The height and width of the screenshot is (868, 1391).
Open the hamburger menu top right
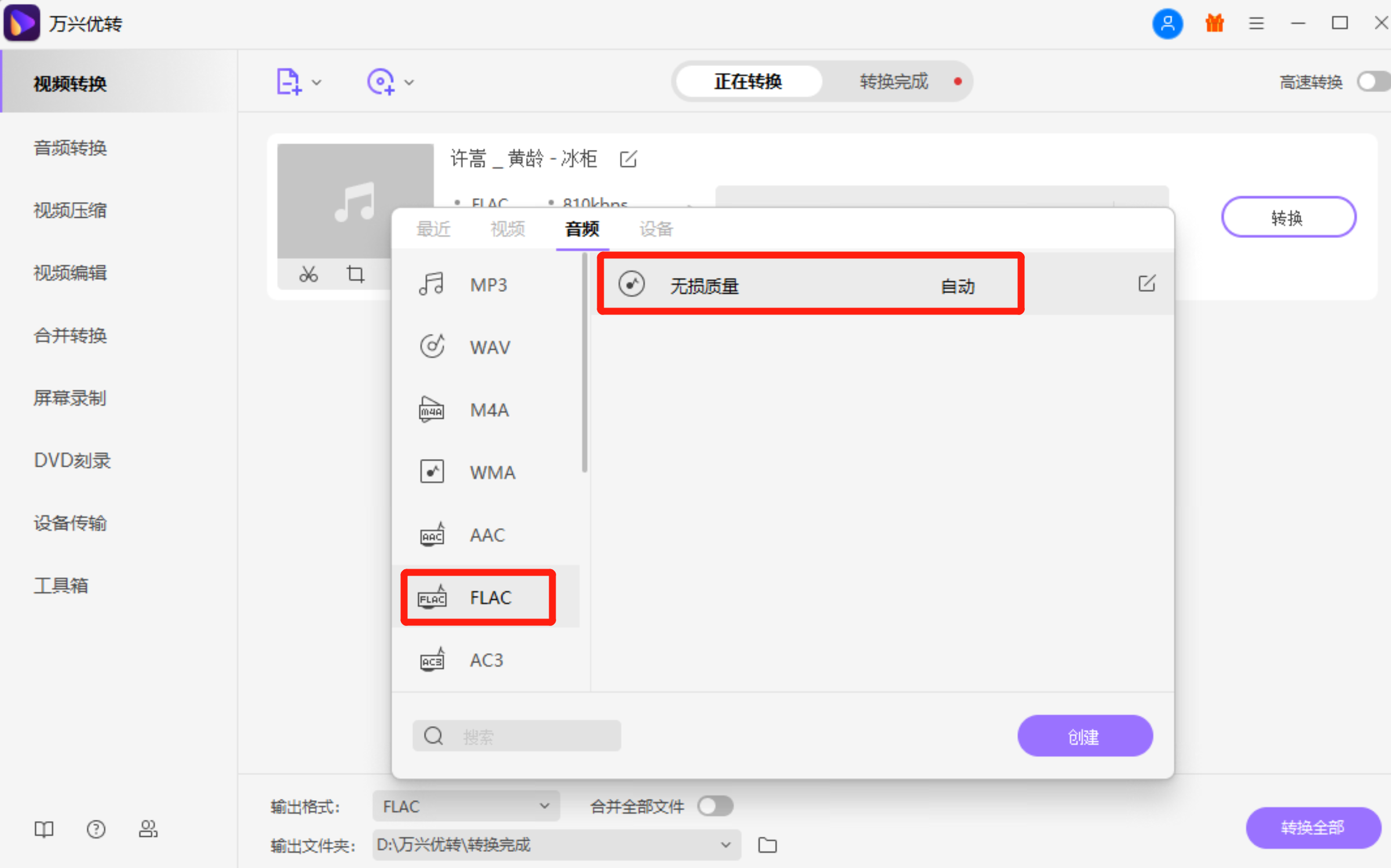[1256, 23]
